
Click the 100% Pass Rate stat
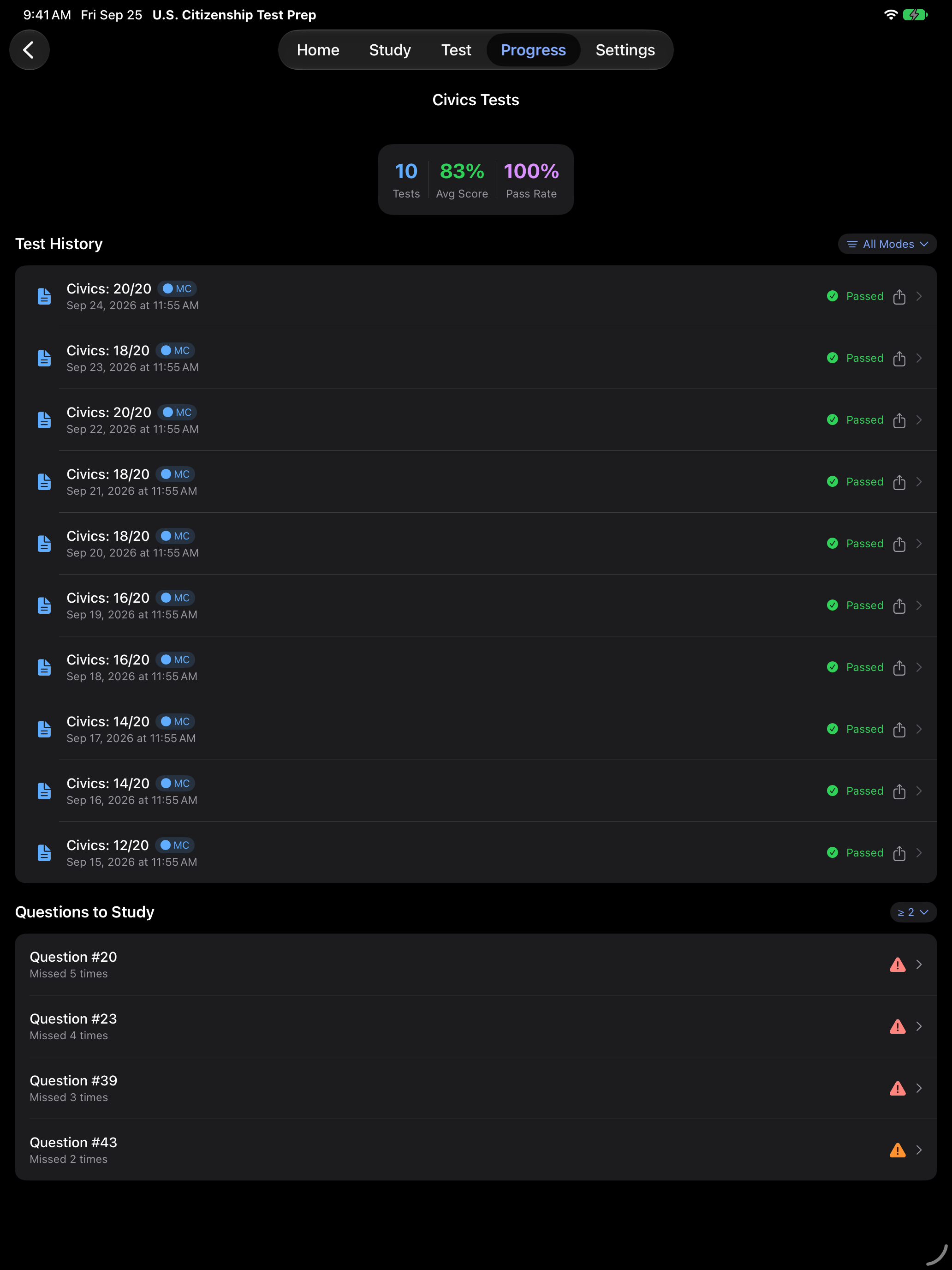531,180
